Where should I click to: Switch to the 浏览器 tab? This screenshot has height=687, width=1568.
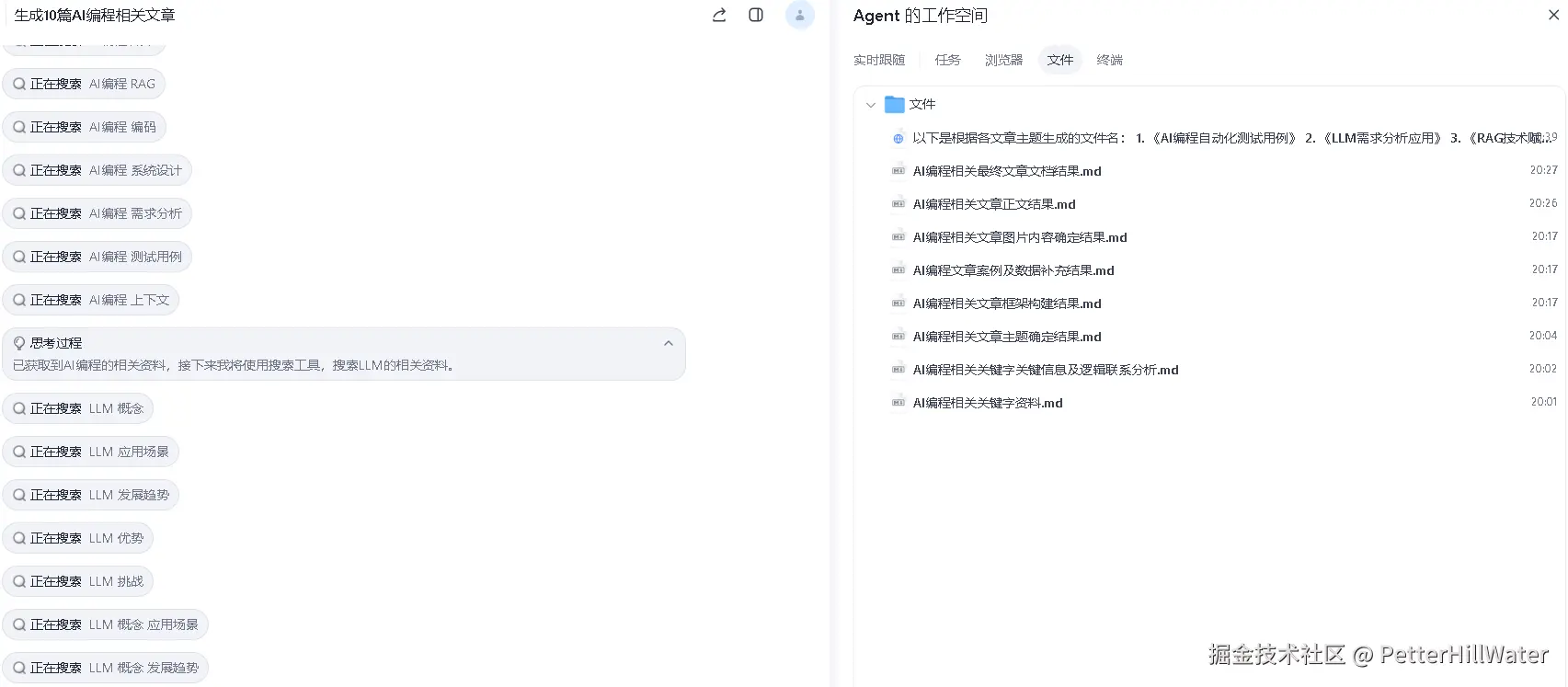[1003, 60]
